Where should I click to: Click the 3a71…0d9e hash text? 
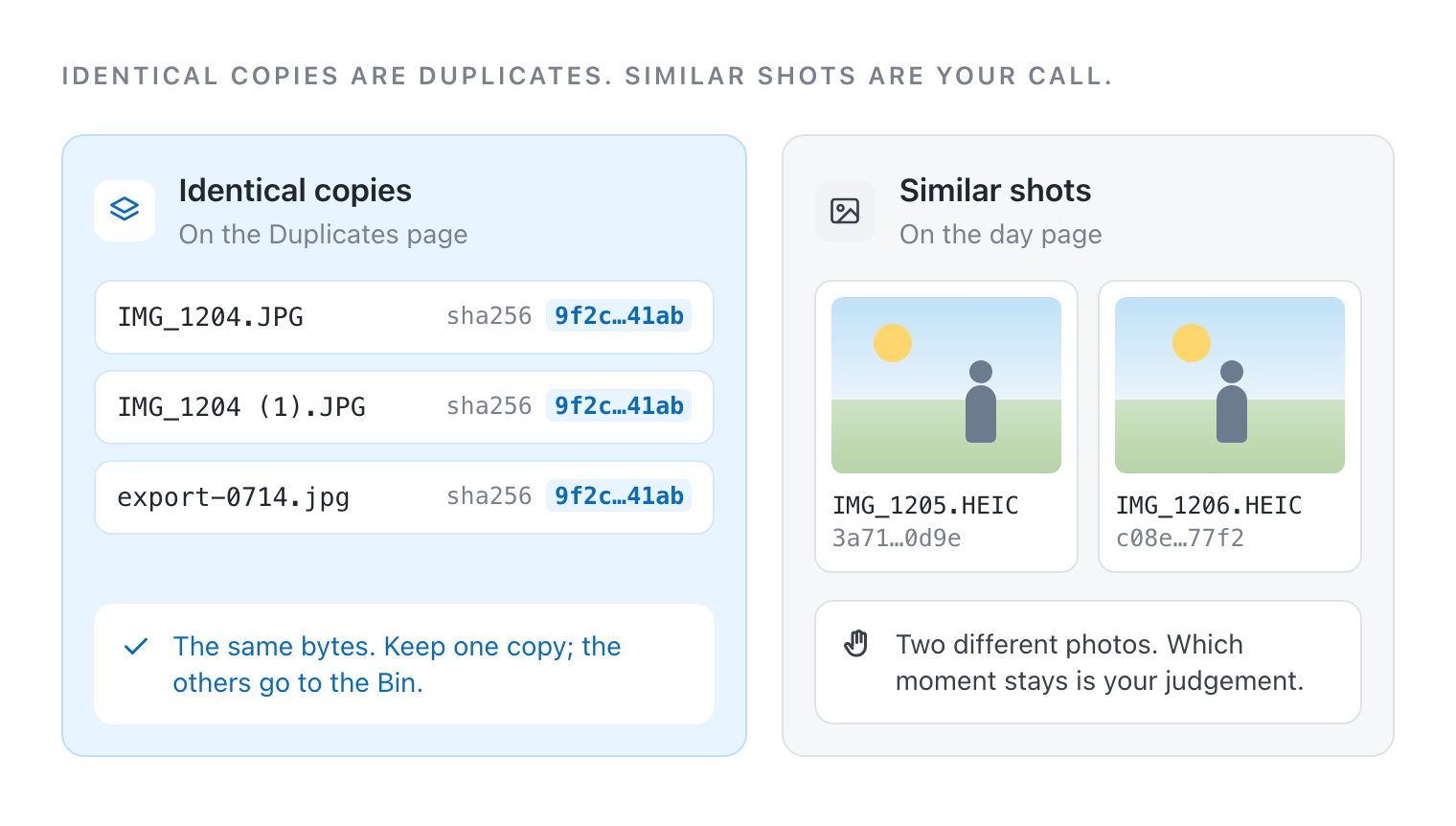coord(897,539)
